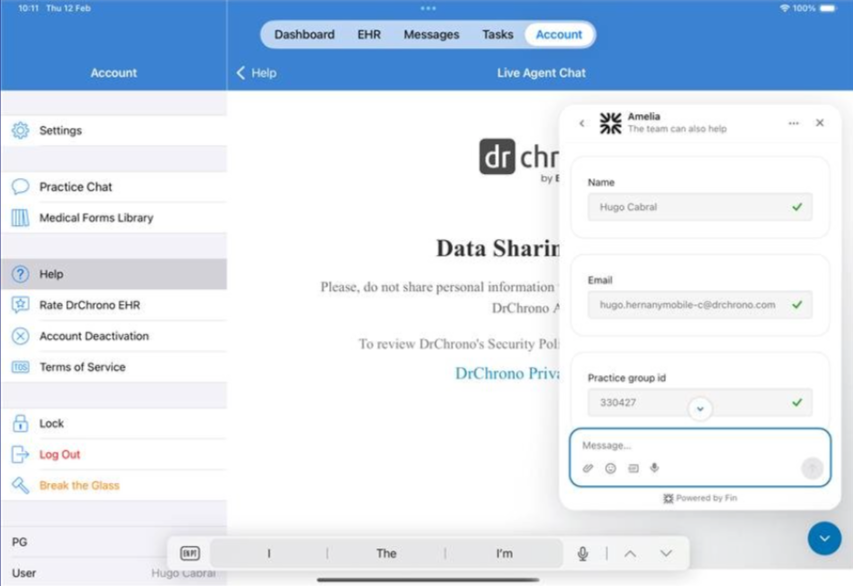Tap the Terms of Service label

pyautogui.click(x=82, y=367)
